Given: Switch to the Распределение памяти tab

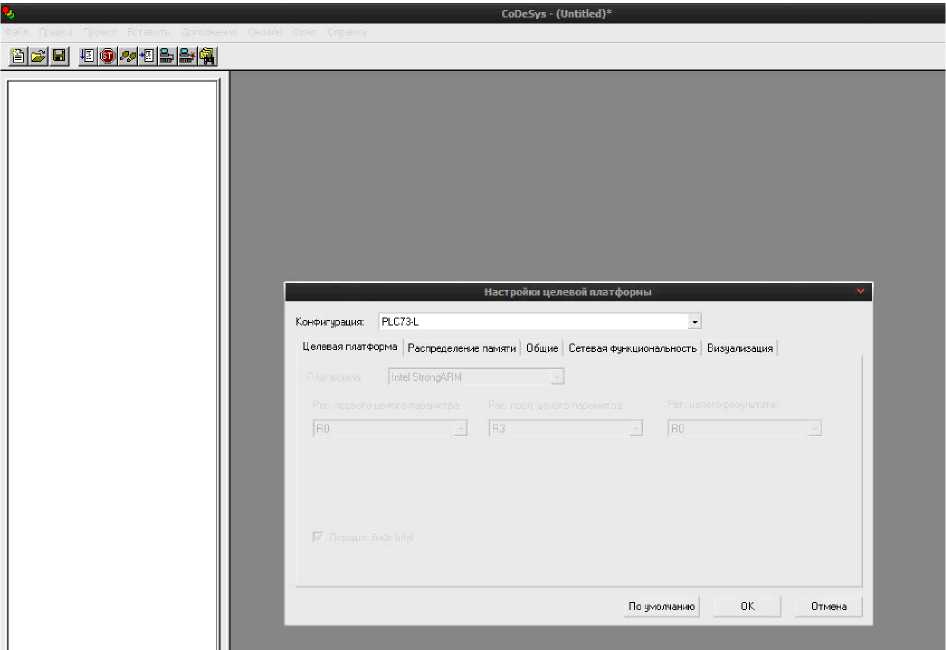Looking at the screenshot, I should click(462, 348).
